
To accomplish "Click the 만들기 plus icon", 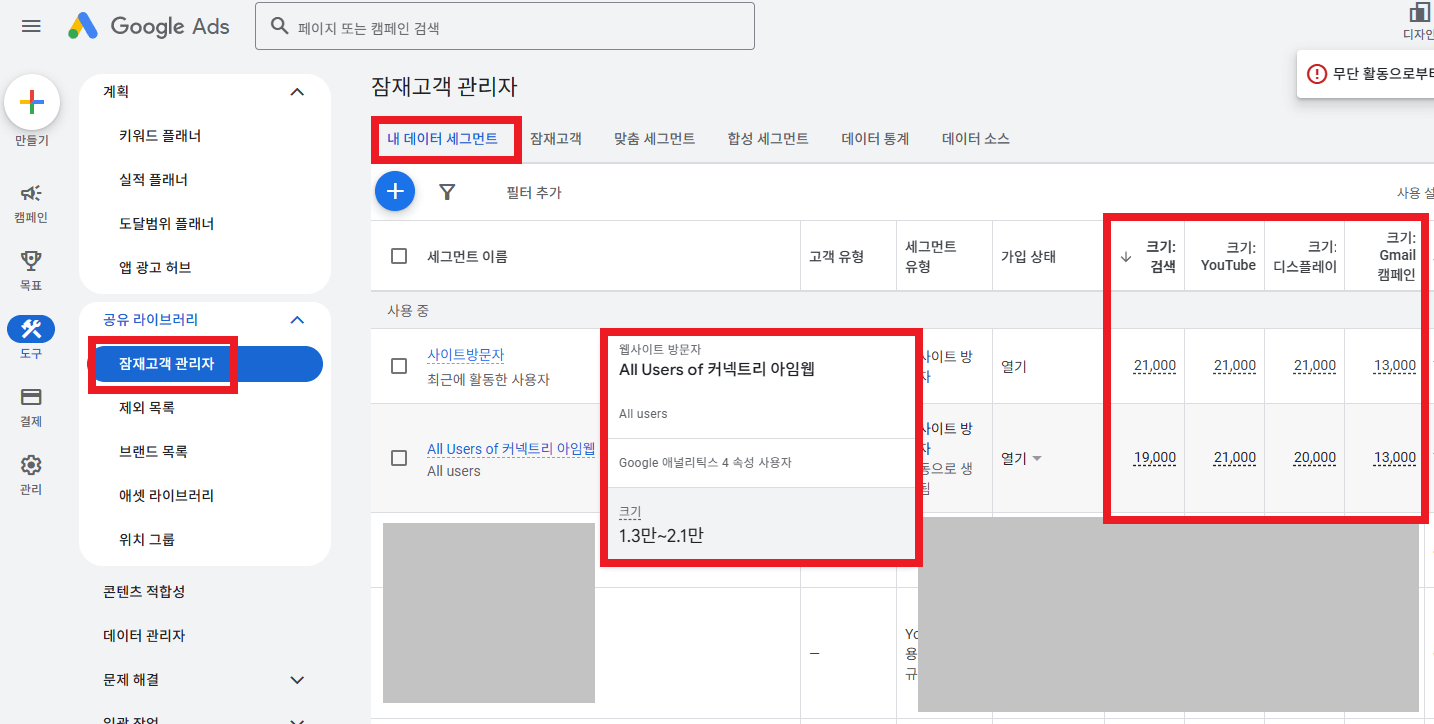I will pyautogui.click(x=31, y=101).
